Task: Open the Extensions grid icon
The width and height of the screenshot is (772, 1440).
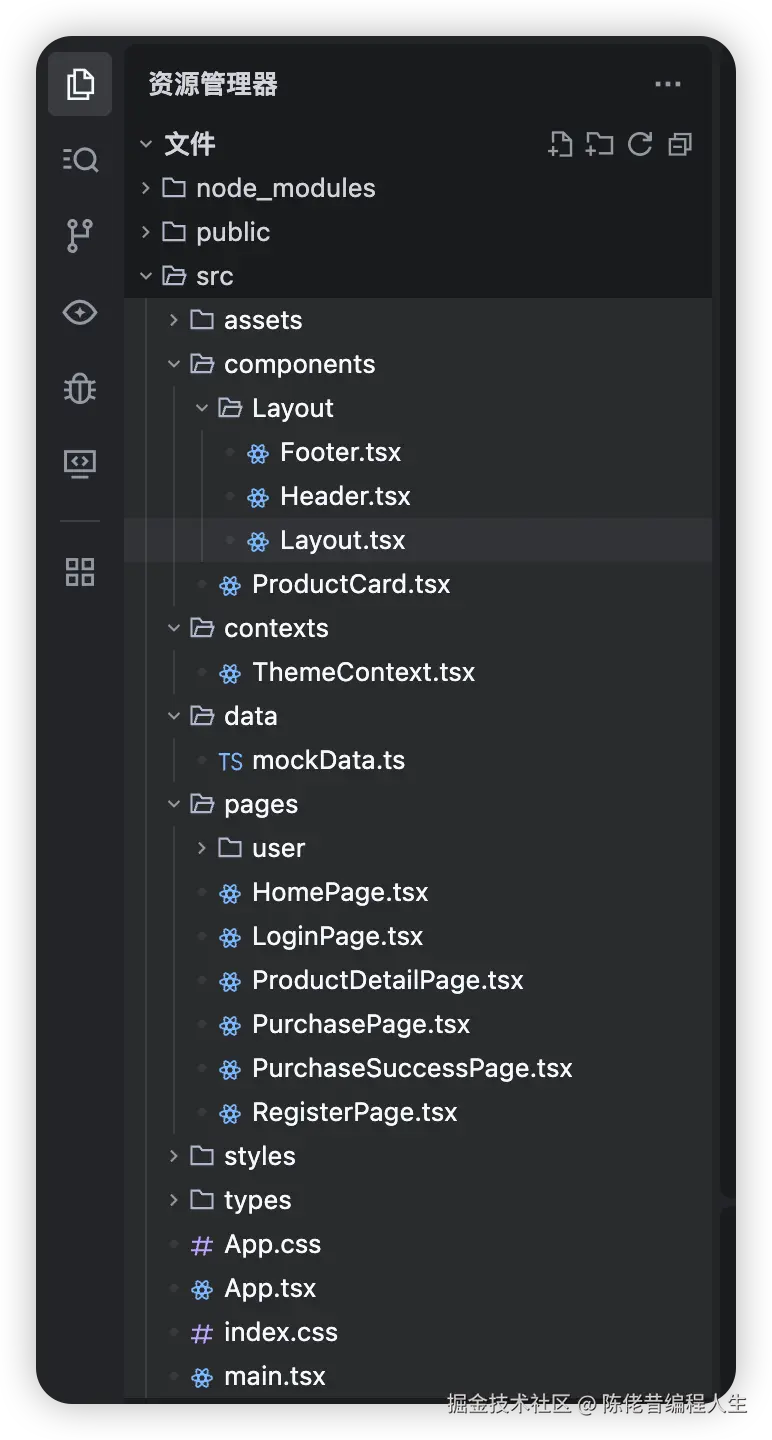Action: coord(80,572)
